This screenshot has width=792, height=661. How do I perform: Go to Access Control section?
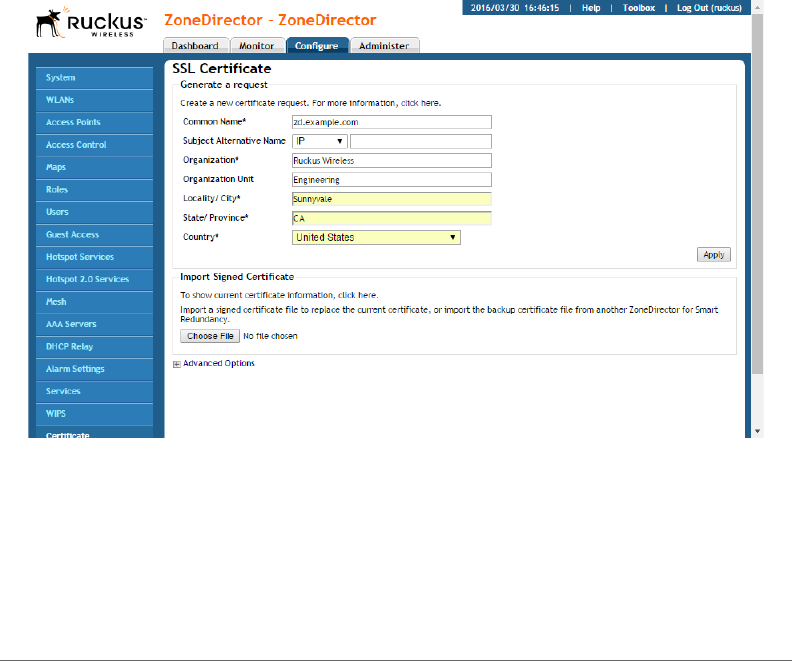(x=94, y=145)
